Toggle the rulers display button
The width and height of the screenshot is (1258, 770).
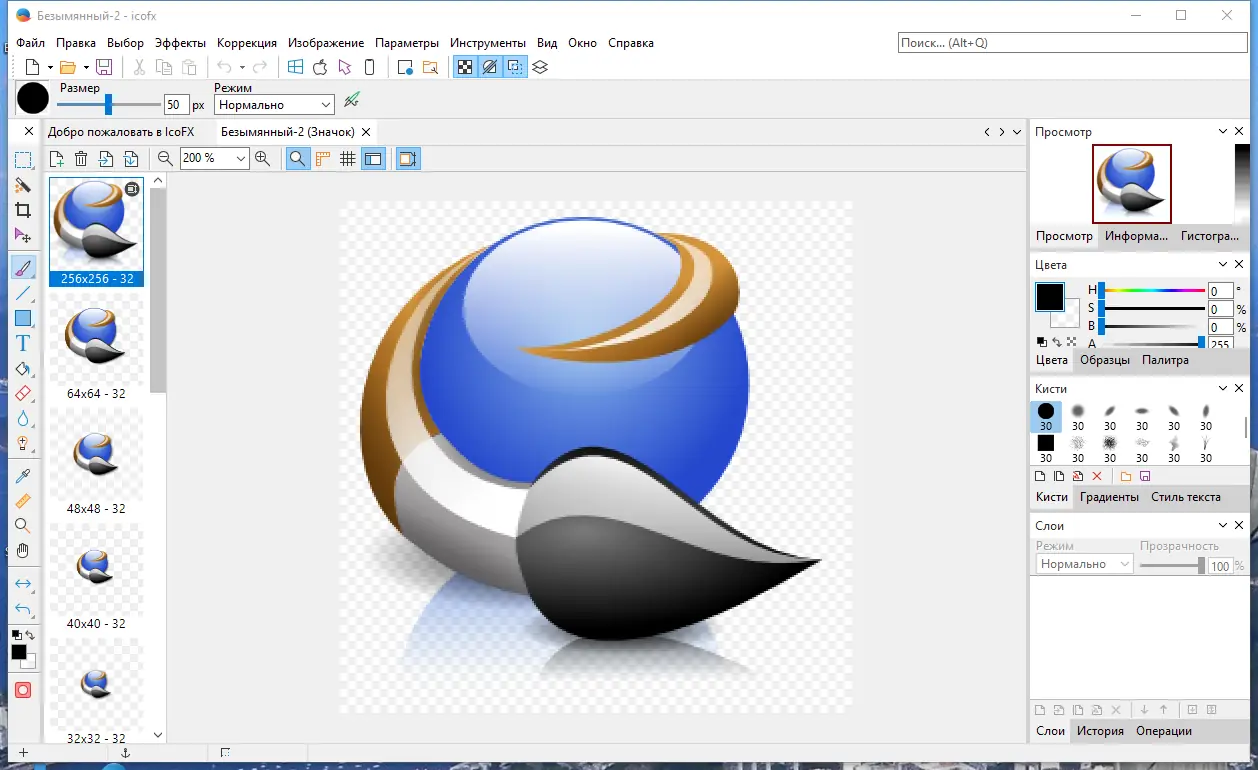pyautogui.click(x=323, y=158)
